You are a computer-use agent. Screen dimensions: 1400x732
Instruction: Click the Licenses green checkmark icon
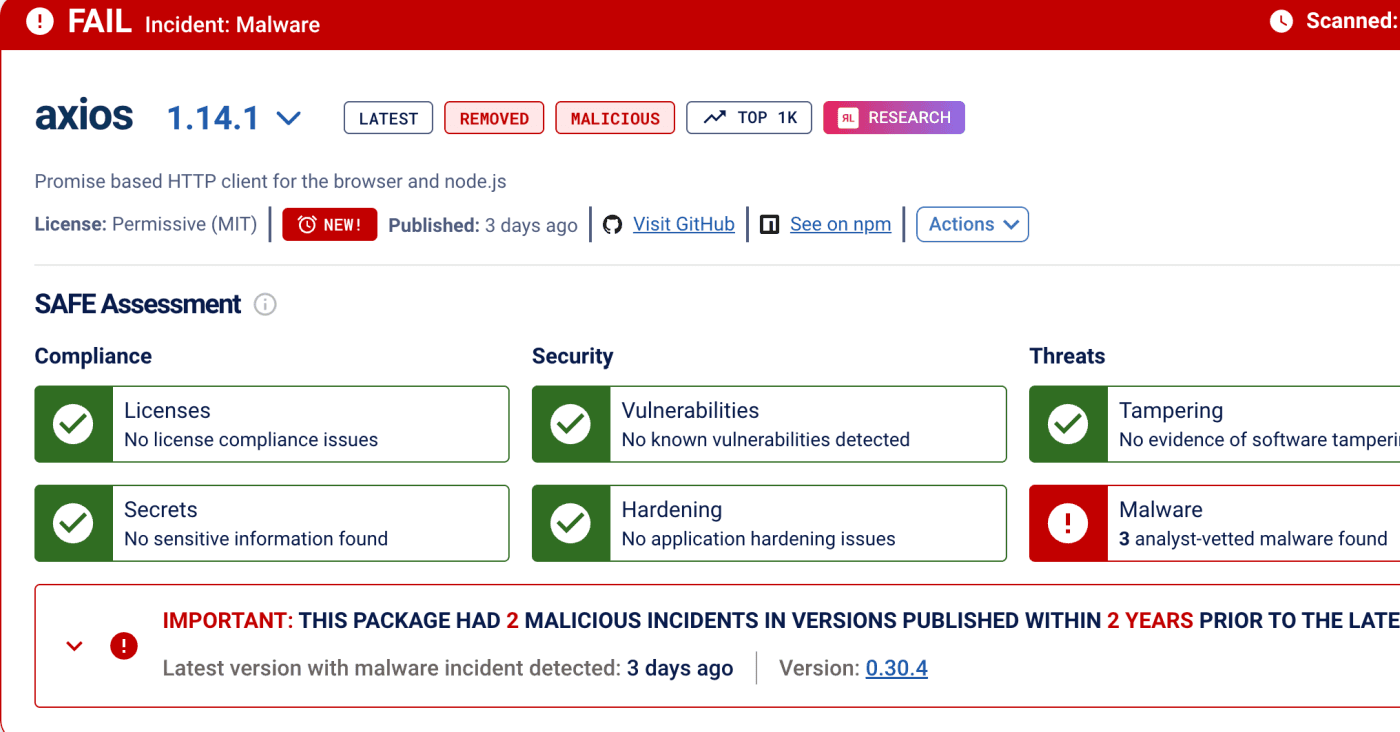point(73,424)
